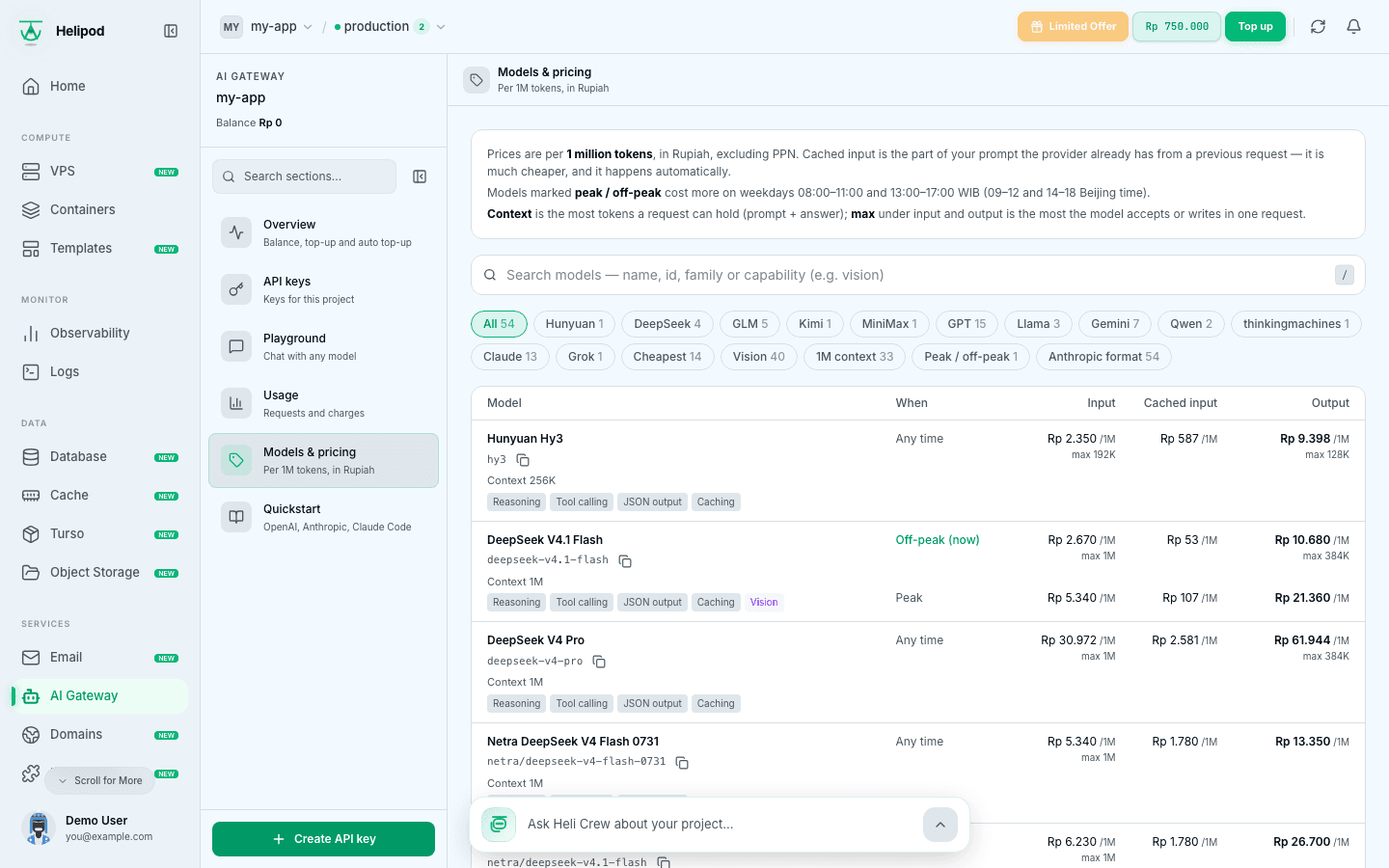Open Domains in the Services section
The height and width of the screenshot is (868, 1389).
click(x=100, y=734)
